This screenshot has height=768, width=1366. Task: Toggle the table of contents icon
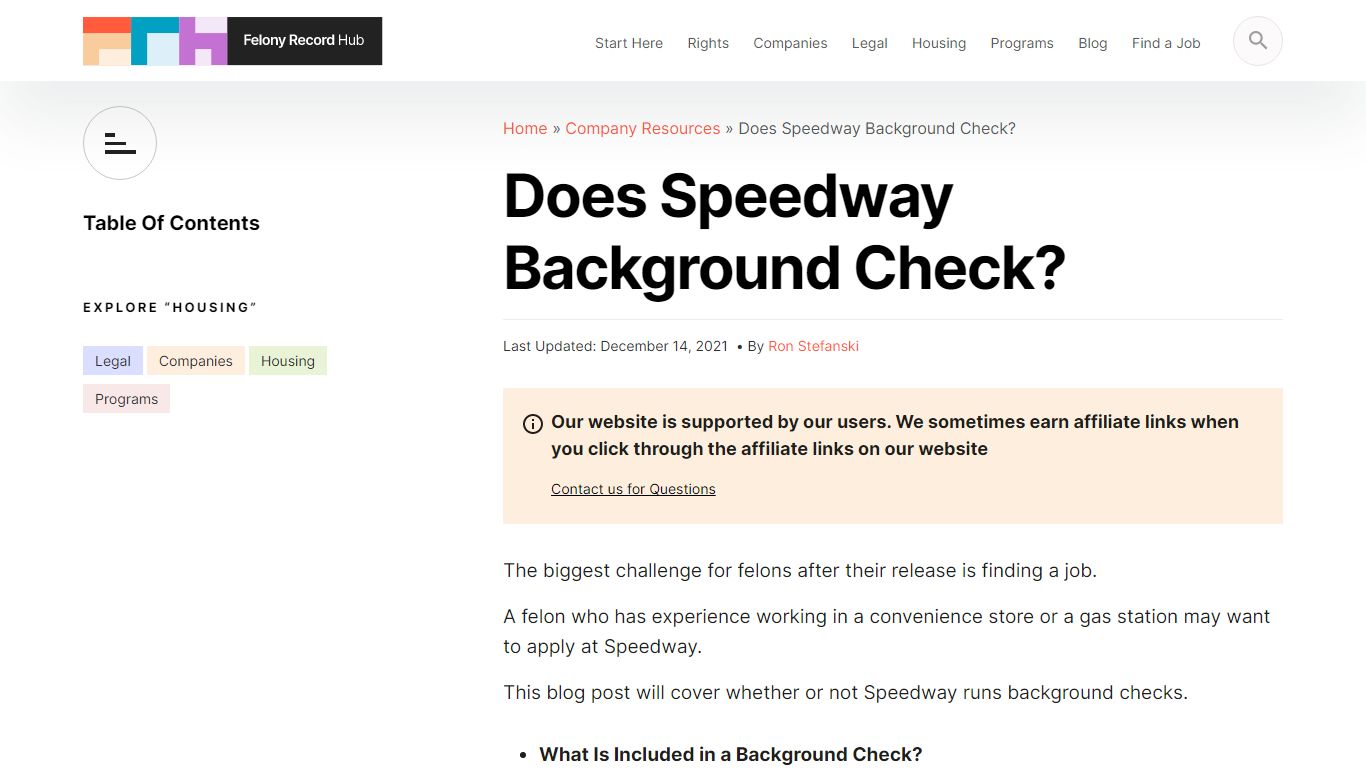click(120, 143)
